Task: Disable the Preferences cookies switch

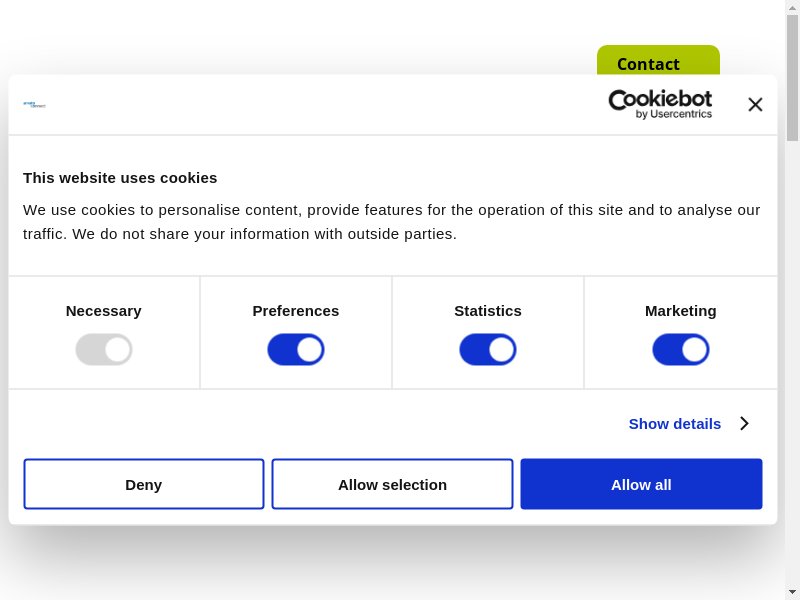Action: click(x=296, y=349)
